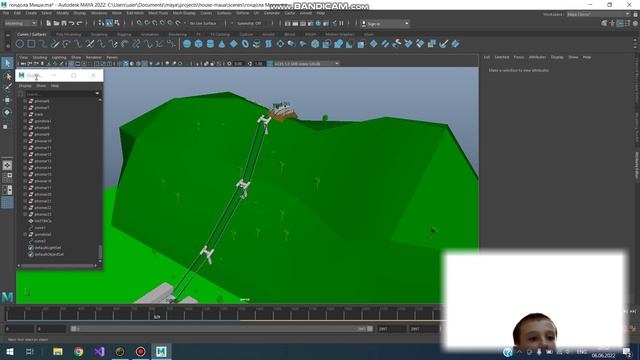Toggle the Attribute Editor panel icon

tap(620, 24)
